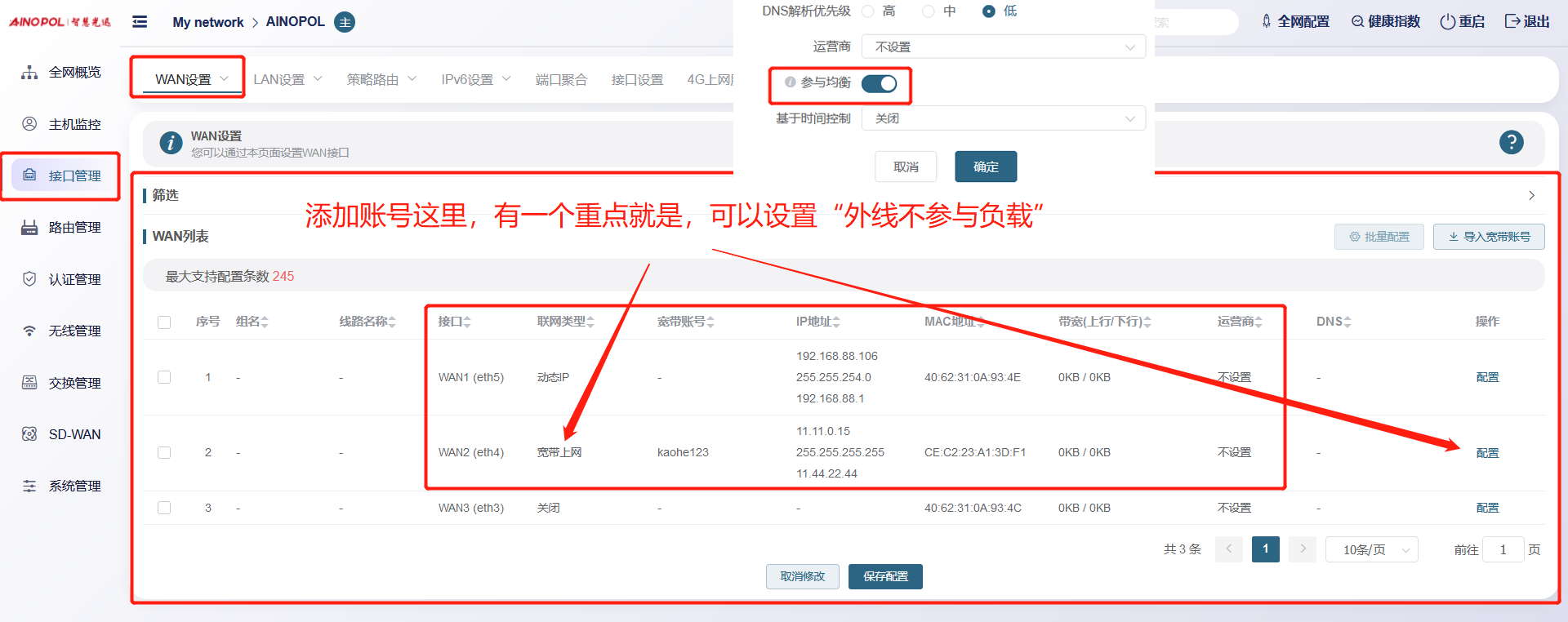This screenshot has width=1568, height=622.
Task: Click the 前往 page number input field
Action: 1503,549
